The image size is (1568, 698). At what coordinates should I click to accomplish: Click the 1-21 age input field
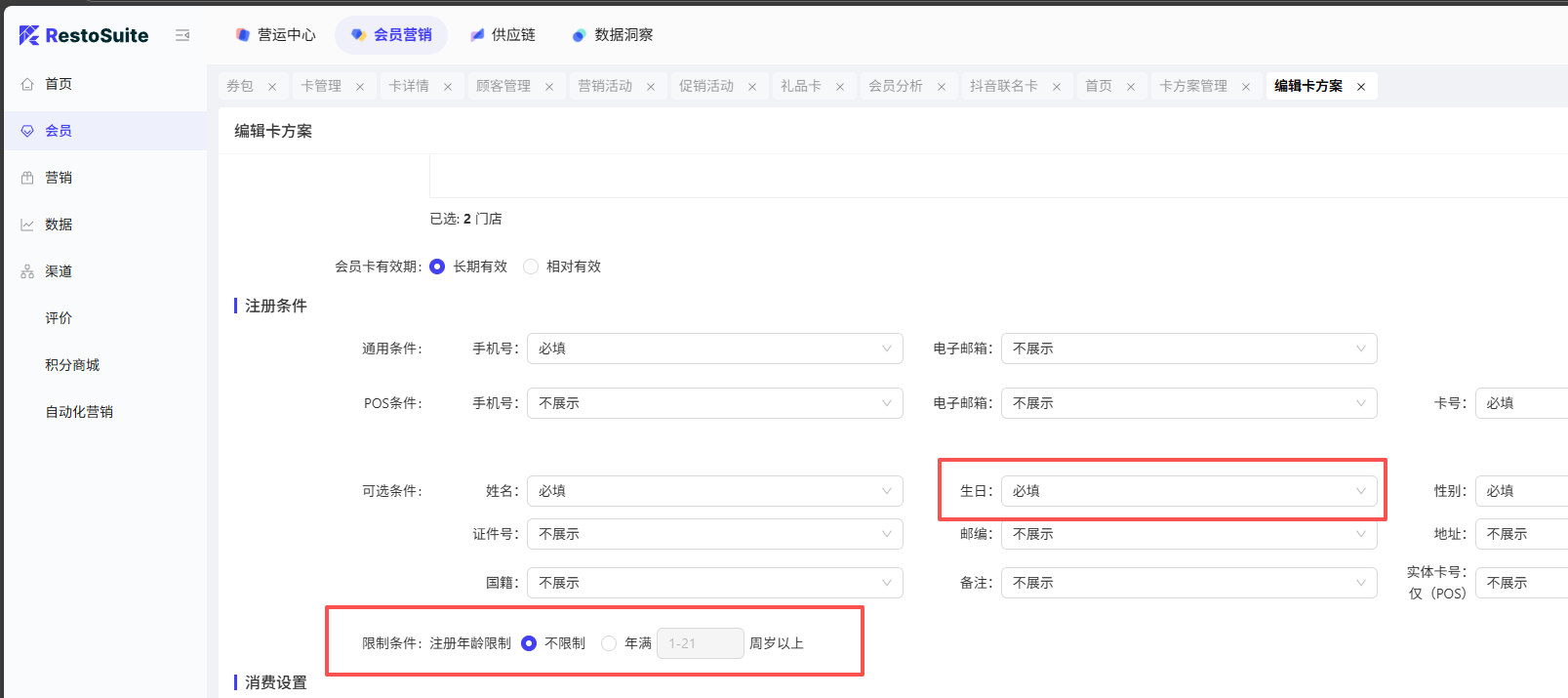click(x=700, y=643)
